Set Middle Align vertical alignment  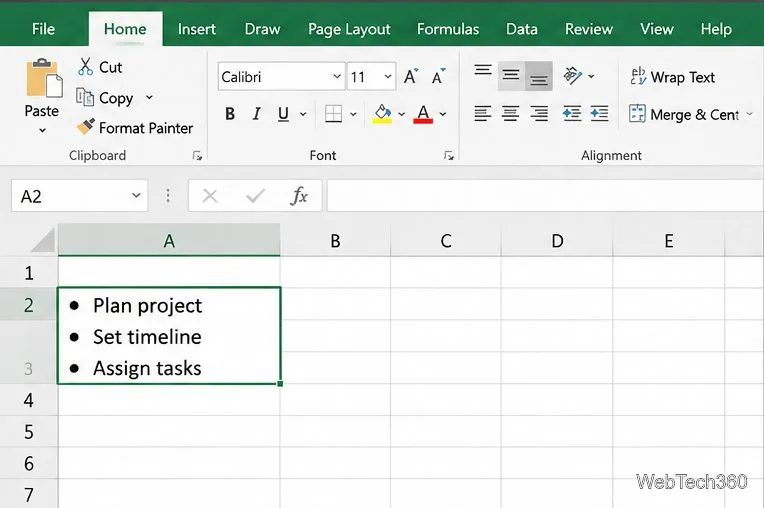click(511, 76)
